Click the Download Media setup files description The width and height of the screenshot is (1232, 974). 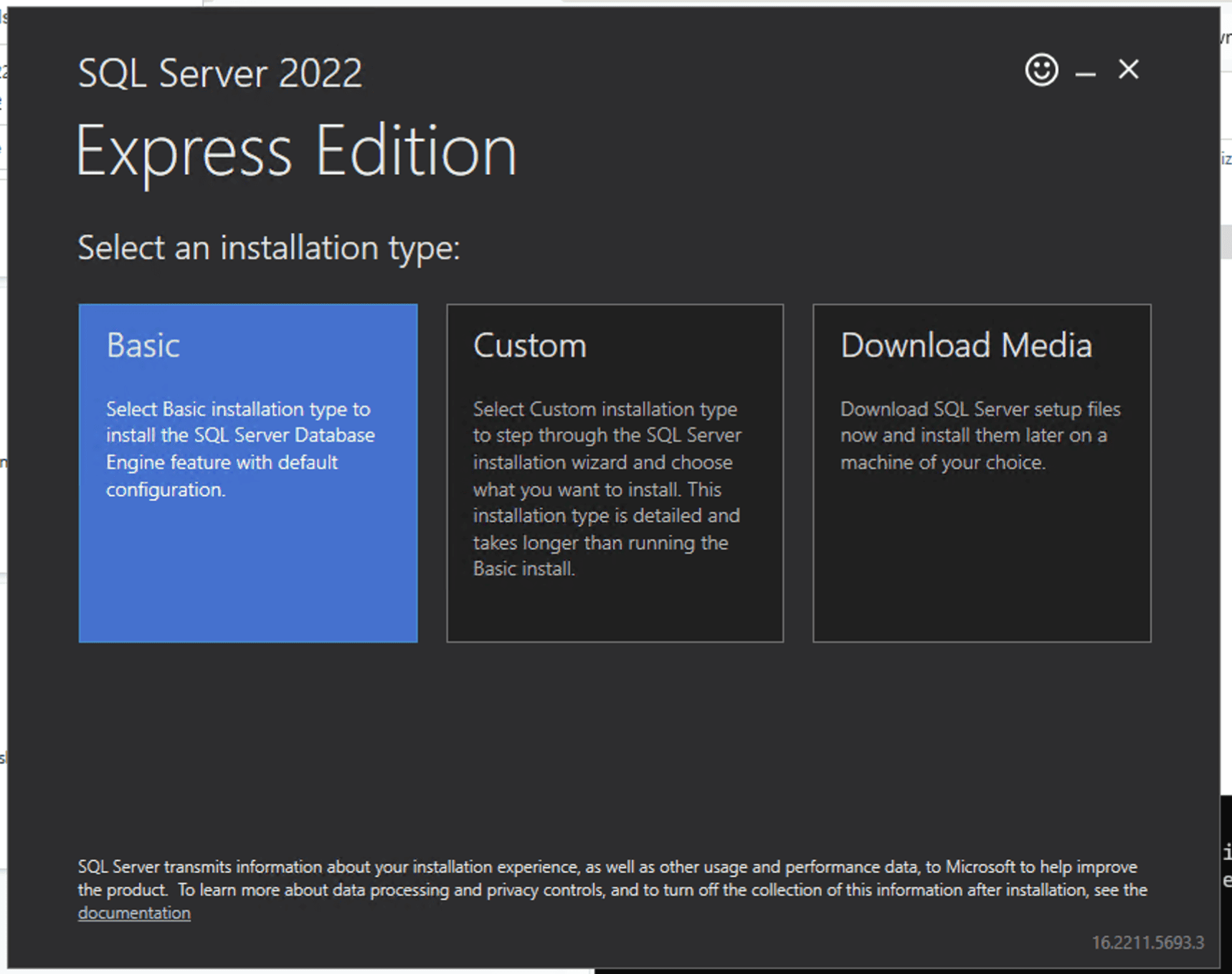click(x=980, y=435)
